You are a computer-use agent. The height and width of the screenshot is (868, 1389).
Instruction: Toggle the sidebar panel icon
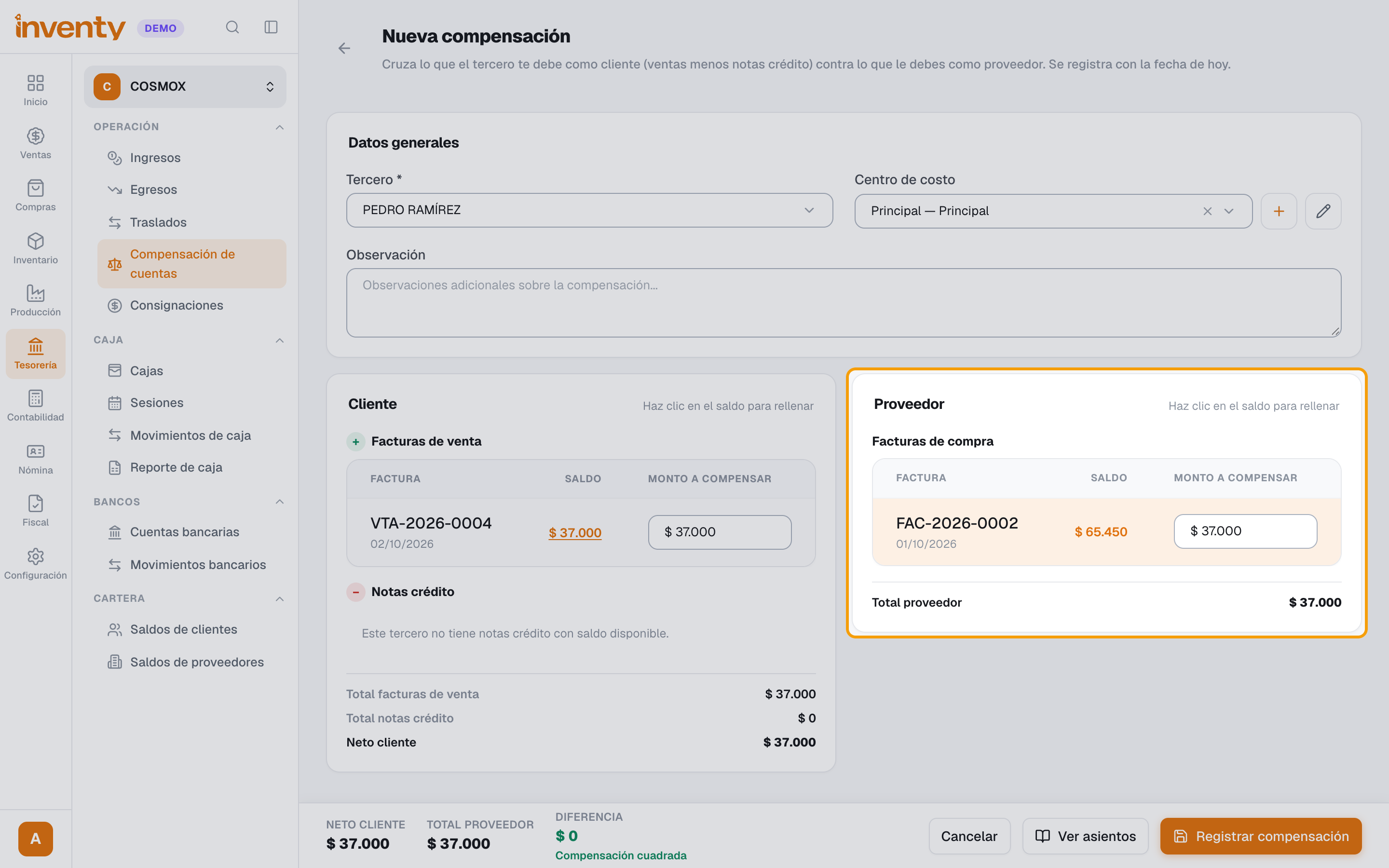[x=271, y=27]
